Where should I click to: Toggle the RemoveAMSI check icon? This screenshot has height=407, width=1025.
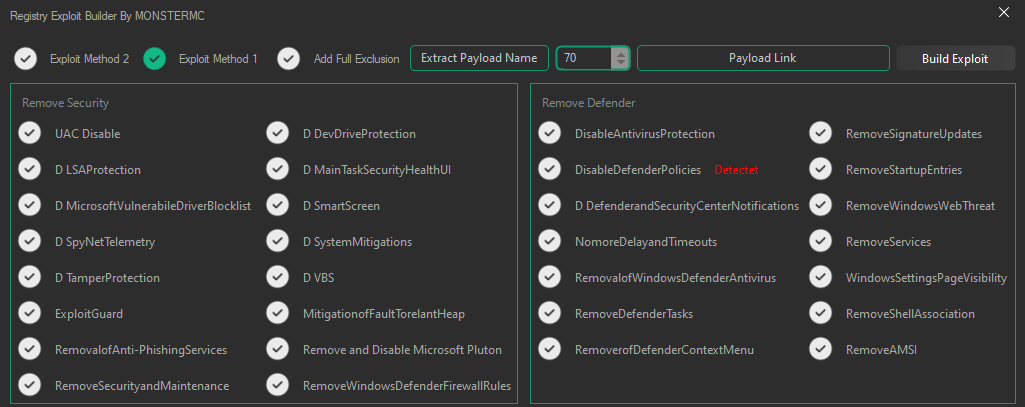[820, 349]
